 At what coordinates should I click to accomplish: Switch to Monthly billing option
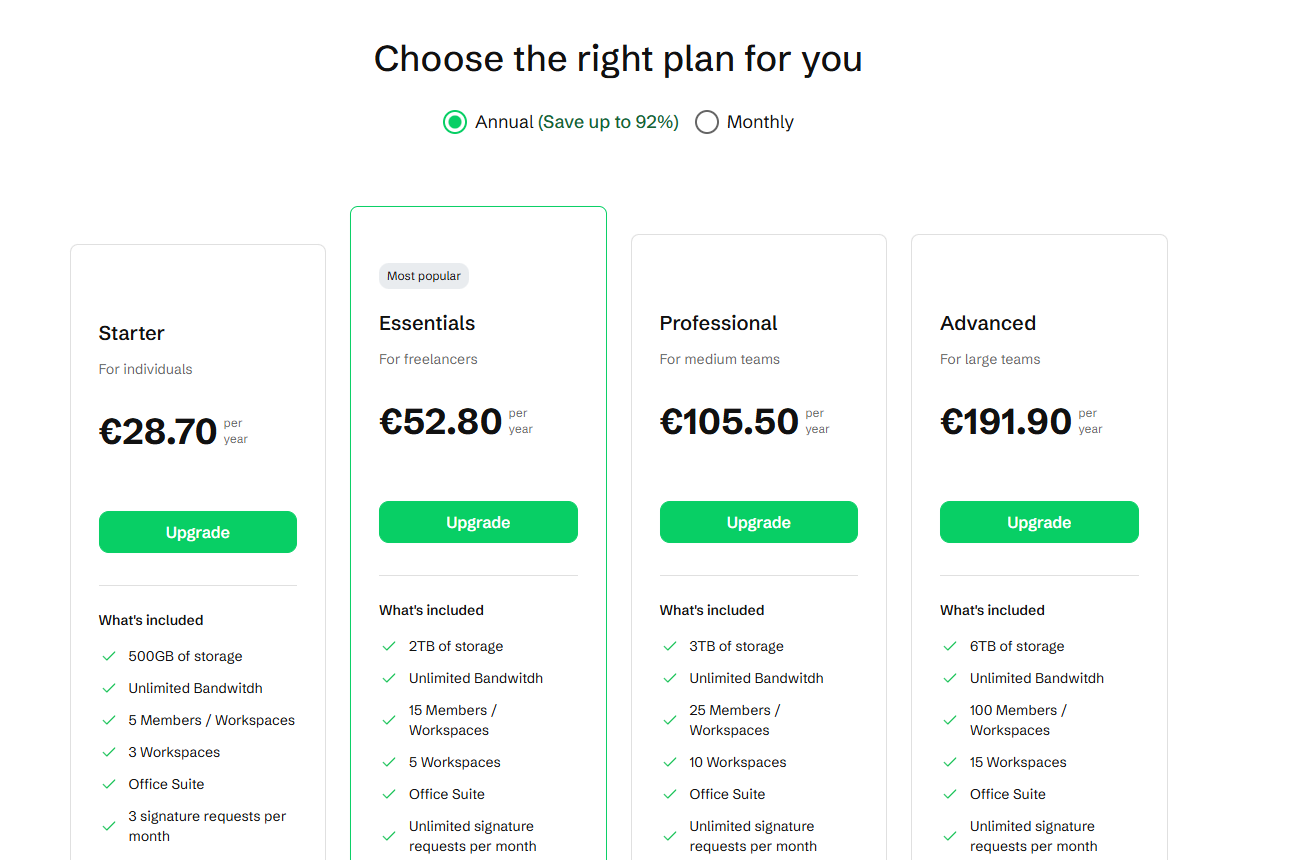coord(707,122)
